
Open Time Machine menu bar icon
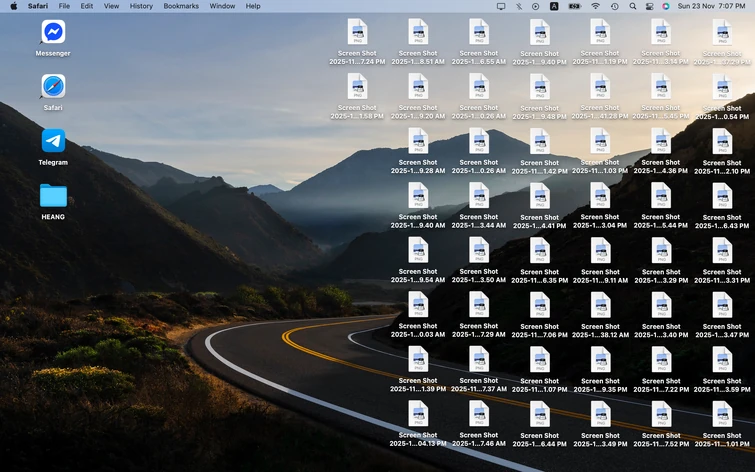click(x=614, y=6)
